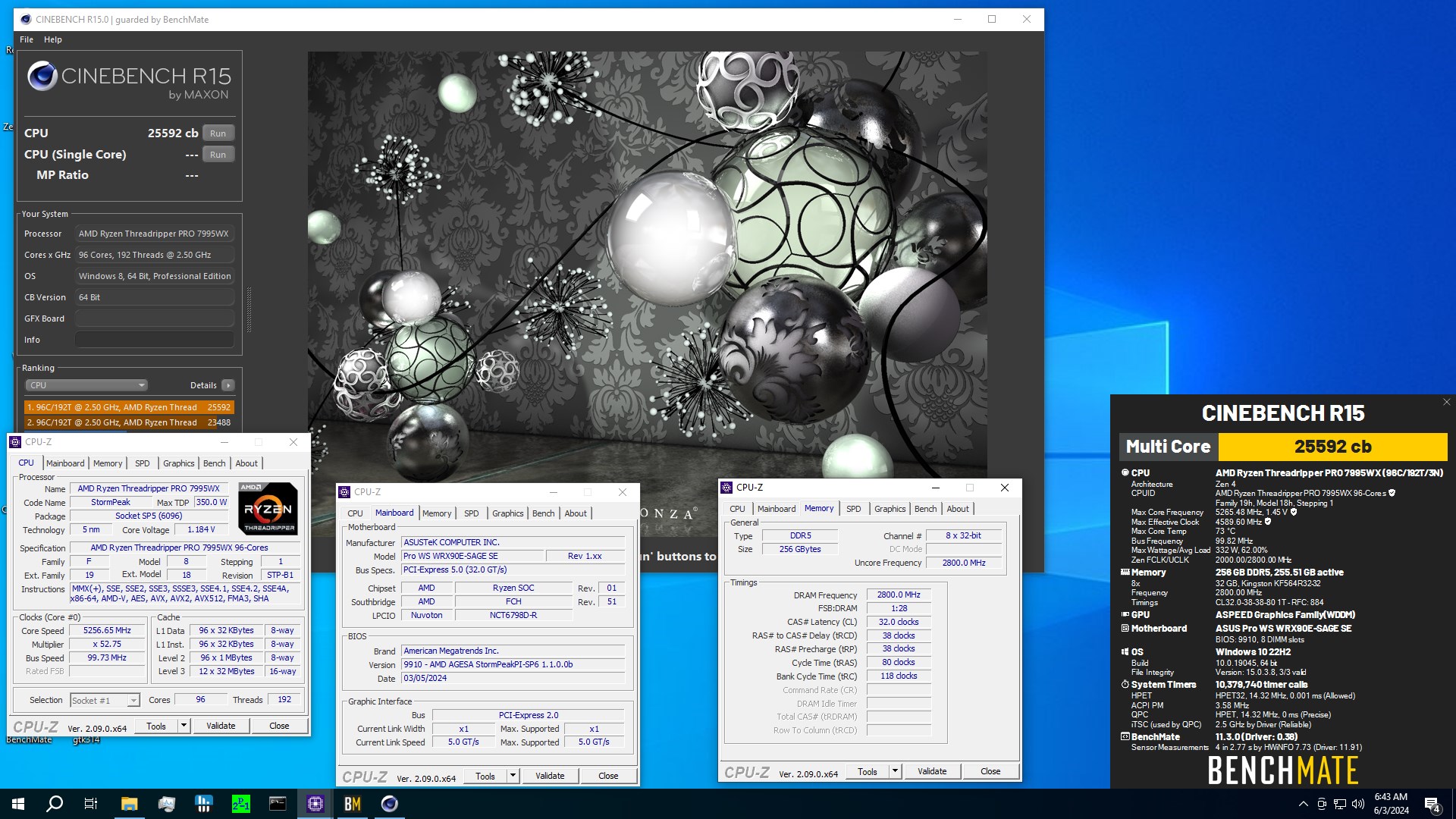
Task: Open SPD tab in the middle CPU-Z window
Action: pyautogui.click(x=472, y=513)
